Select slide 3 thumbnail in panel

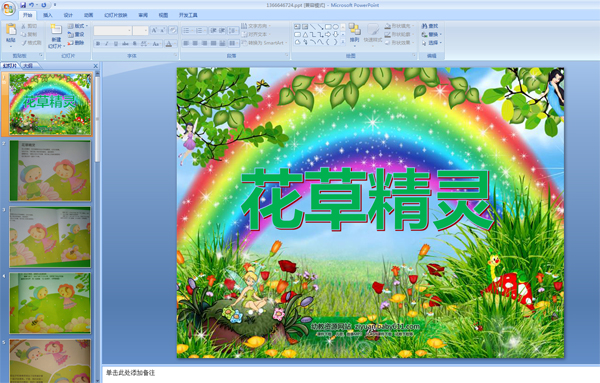tap(50, 237)
